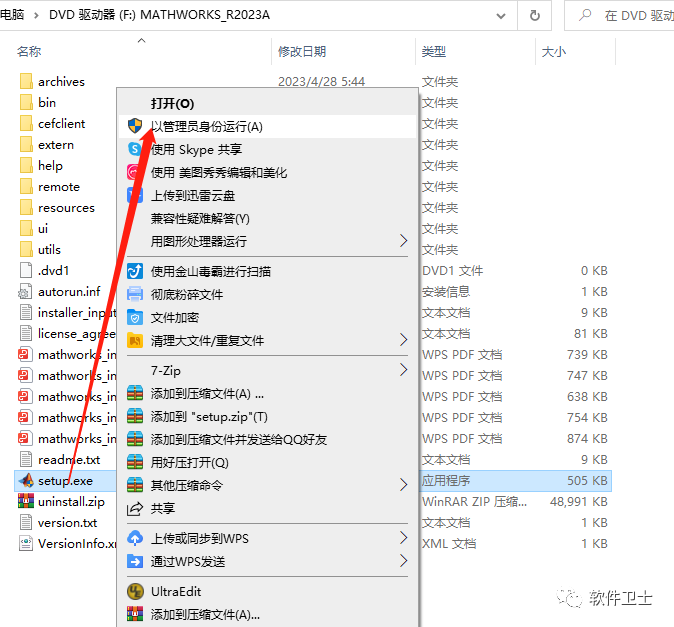Expand the 用图形处理器运行 submenu arrow

[403, 241]
